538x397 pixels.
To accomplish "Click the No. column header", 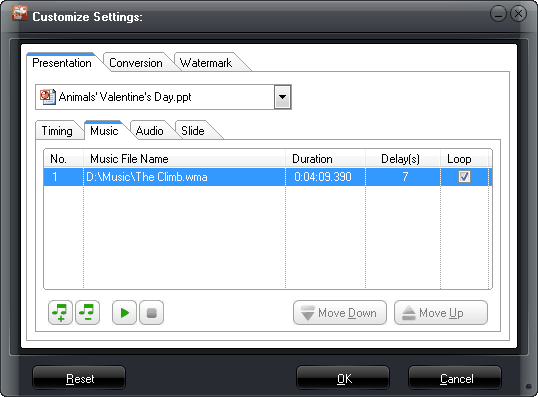I will click(x=63, y=159).
